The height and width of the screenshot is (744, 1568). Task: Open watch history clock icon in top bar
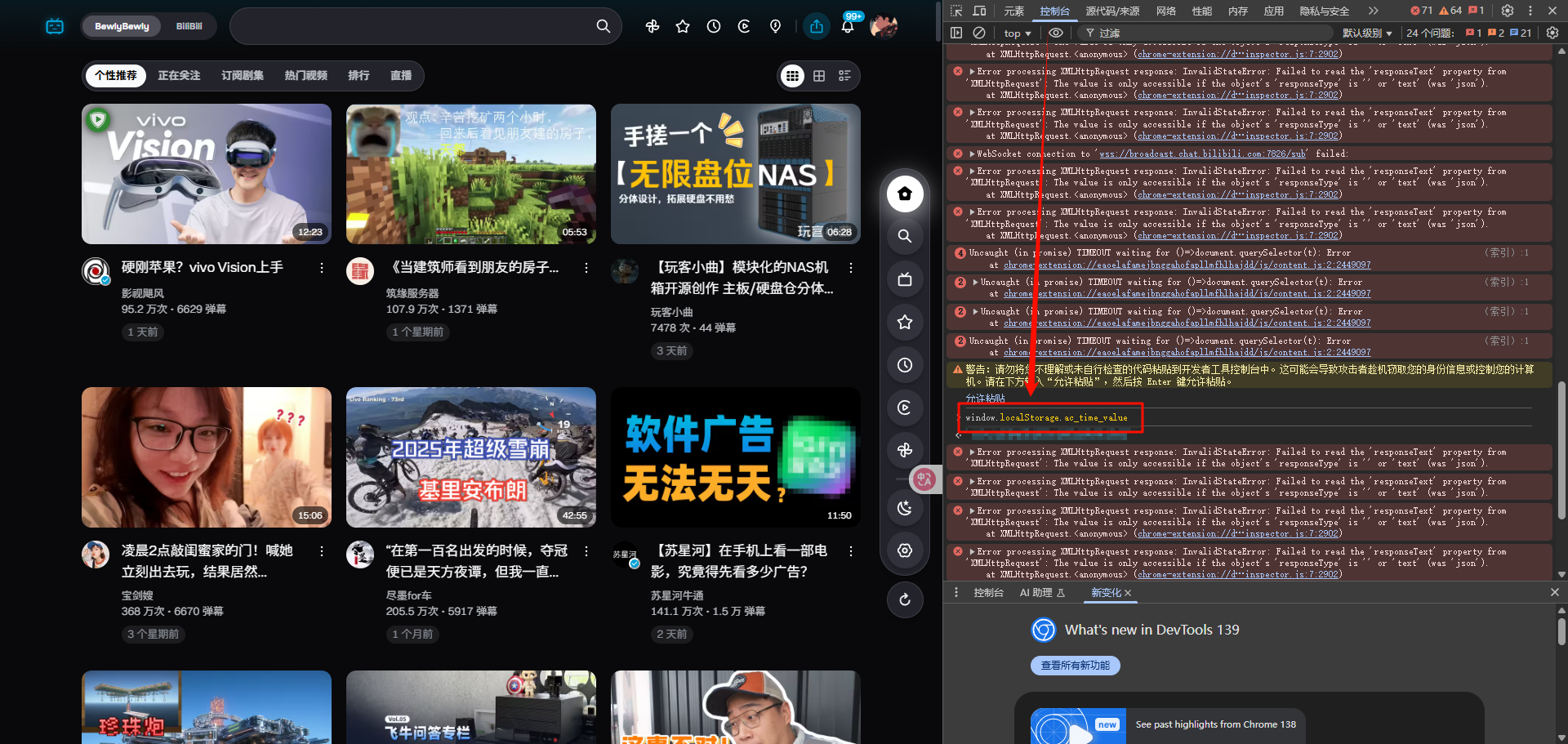pos(714,26)
